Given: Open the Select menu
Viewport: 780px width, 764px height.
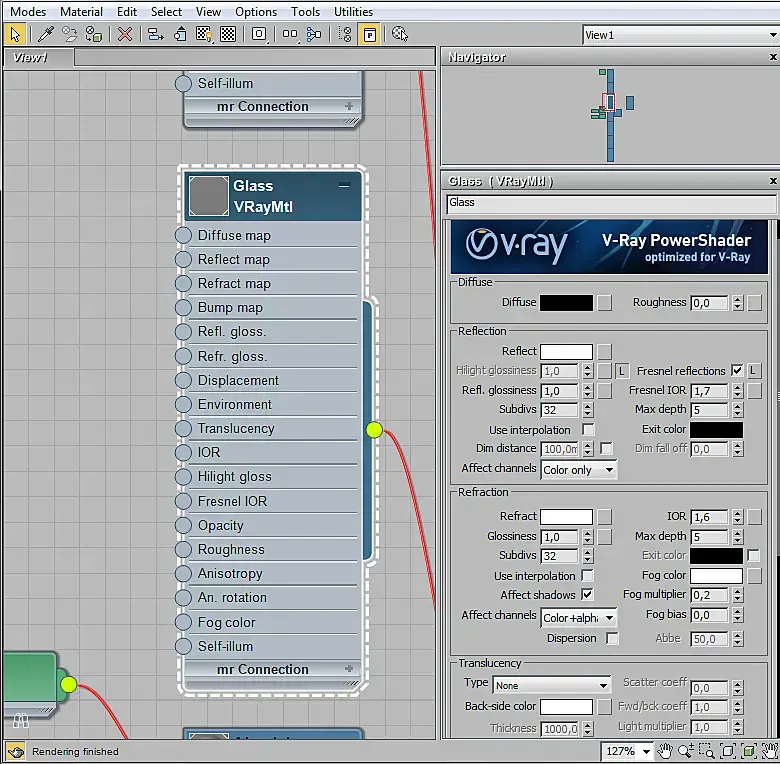Looking at the screenshot, I should tap(166, 11).
